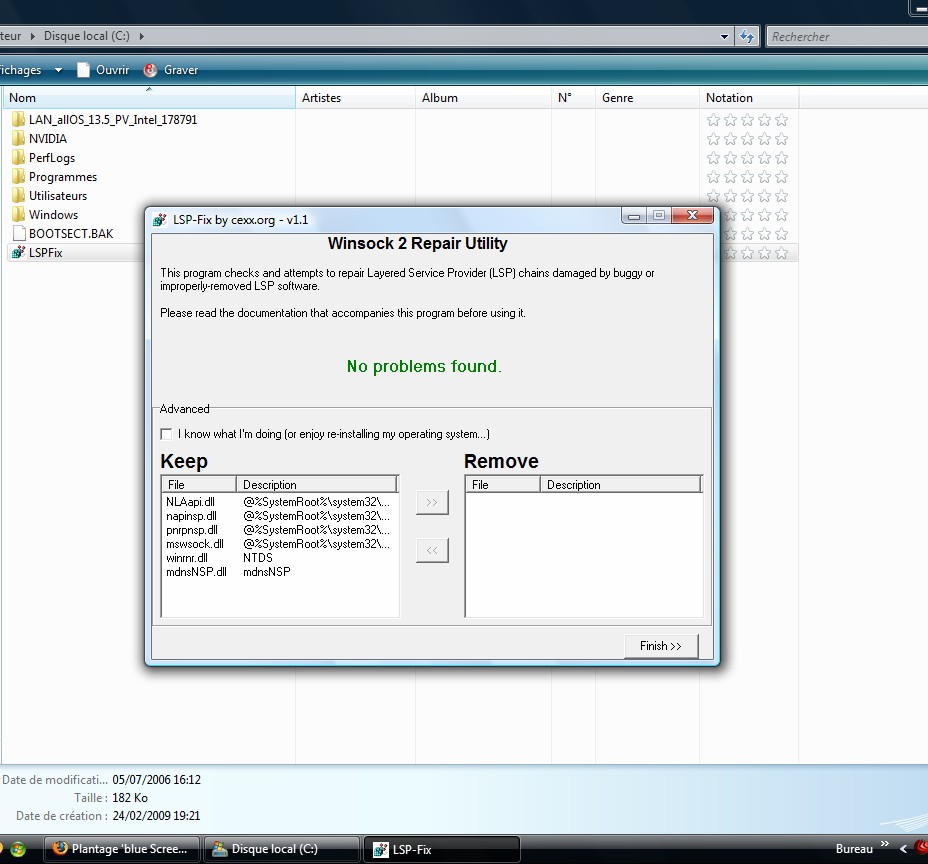The width and height of the screenshot is (928, 864).
Task: Rate LSPFix file with fifth star
Action: point(781,253)
